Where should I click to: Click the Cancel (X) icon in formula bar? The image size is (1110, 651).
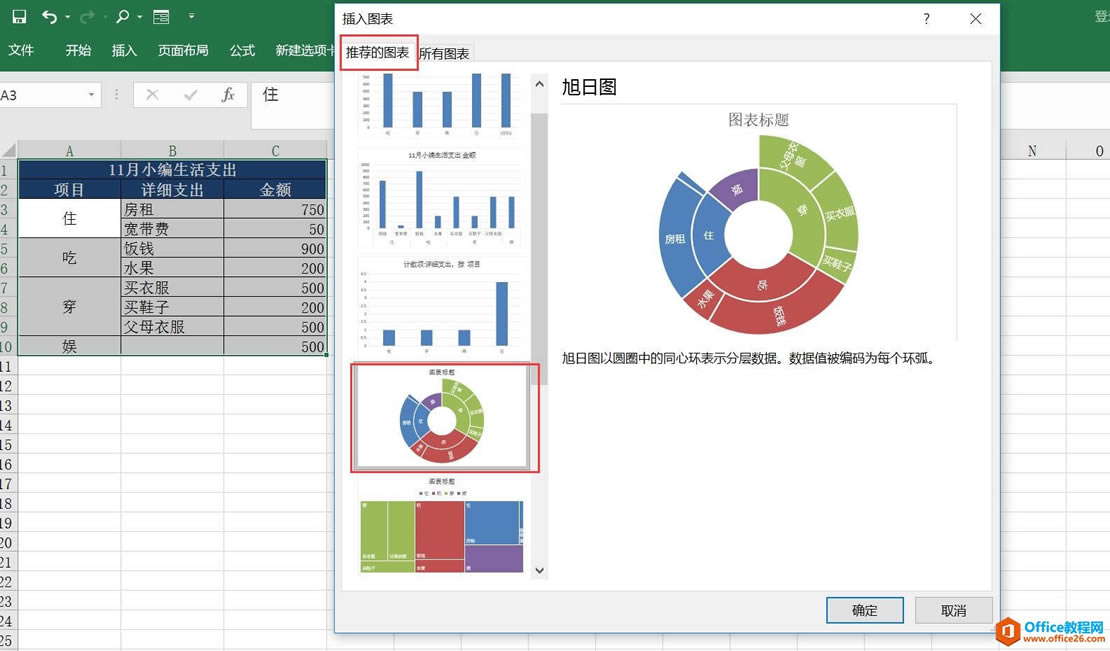tap(151, 94)
